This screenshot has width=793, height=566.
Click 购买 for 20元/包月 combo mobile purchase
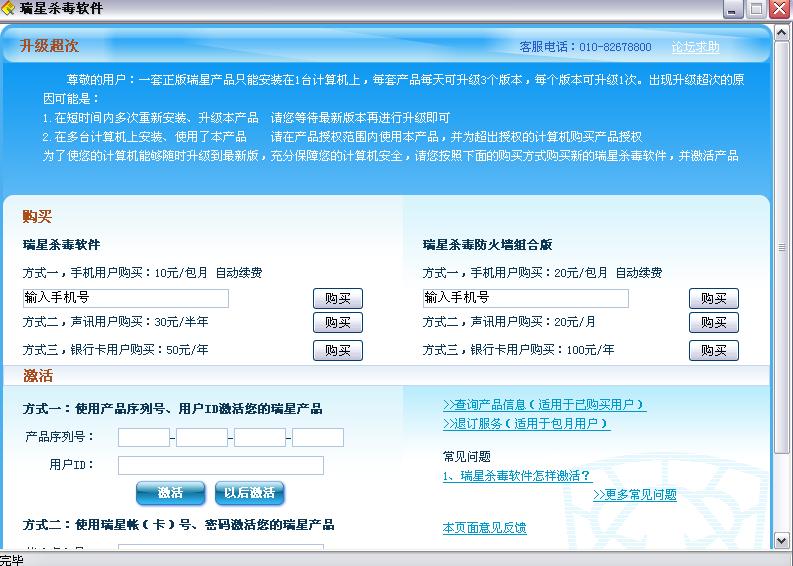click(714, 298)
